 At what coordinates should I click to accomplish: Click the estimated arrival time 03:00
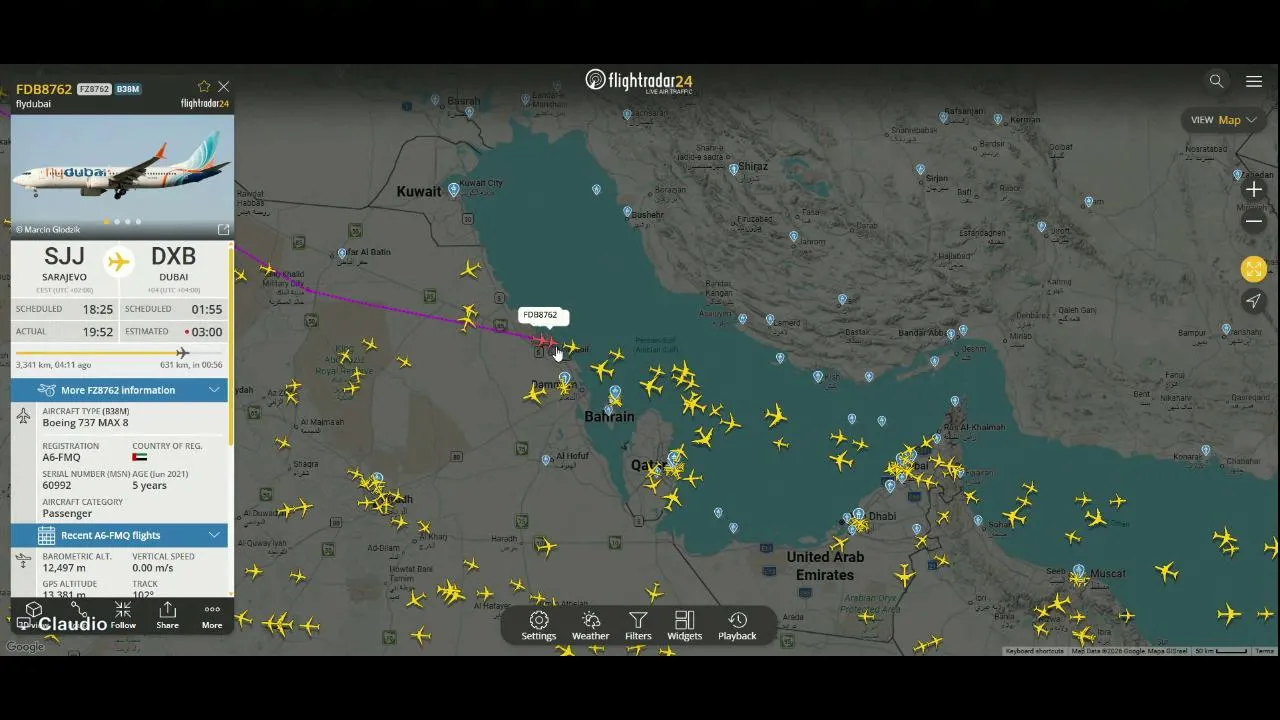206,332
